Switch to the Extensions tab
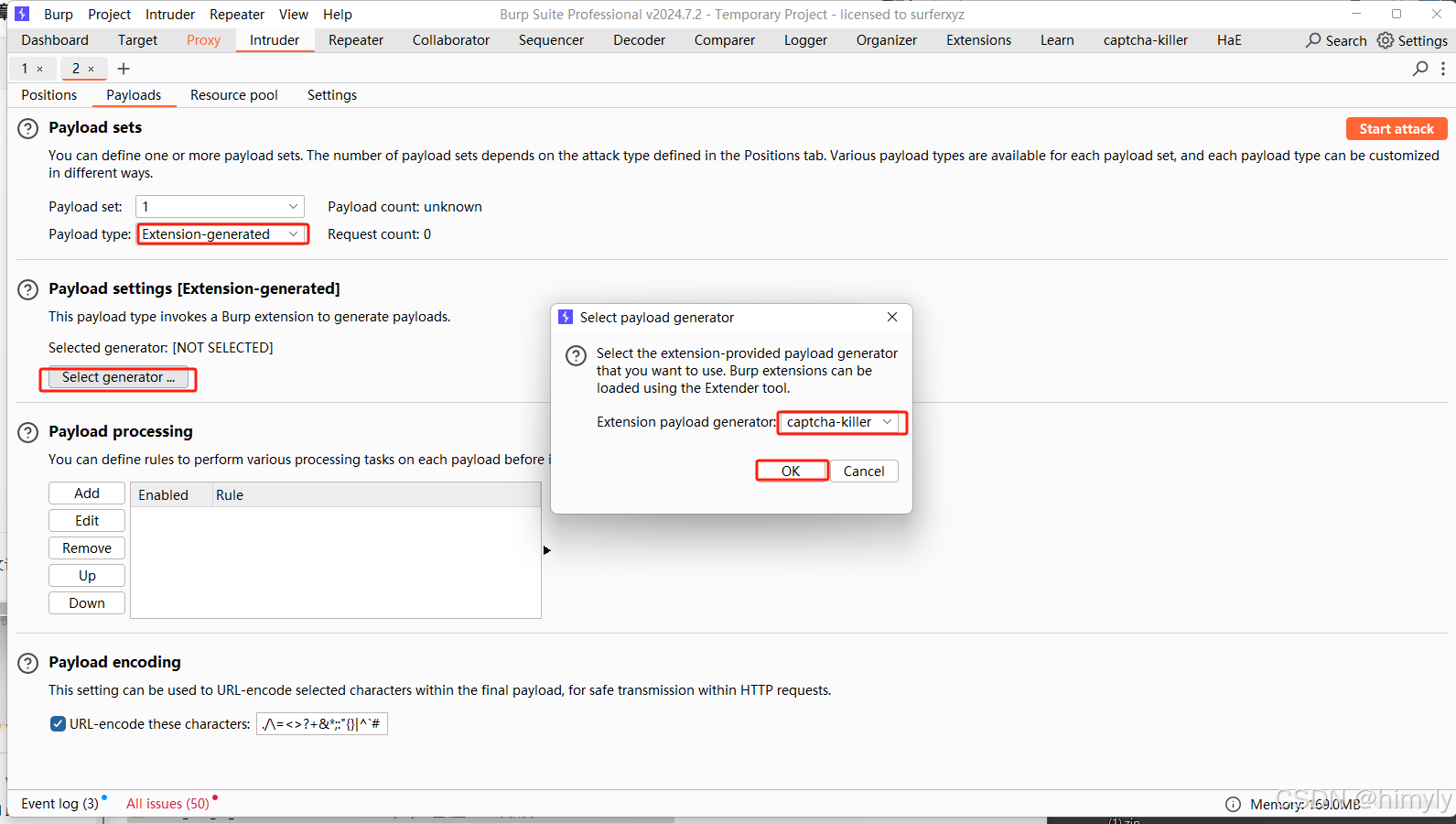The height and width of the screenshot is (824, 1456). point(978,40)
